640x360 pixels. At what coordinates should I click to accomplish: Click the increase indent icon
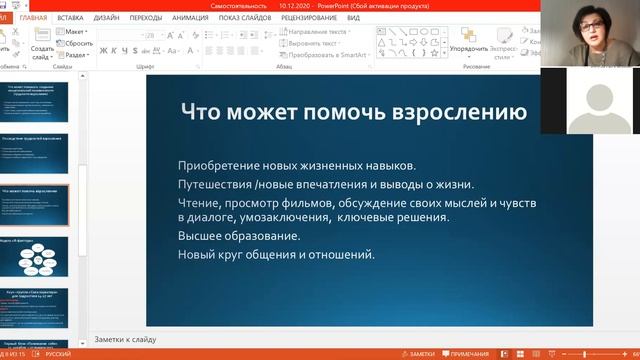(254, 36)
